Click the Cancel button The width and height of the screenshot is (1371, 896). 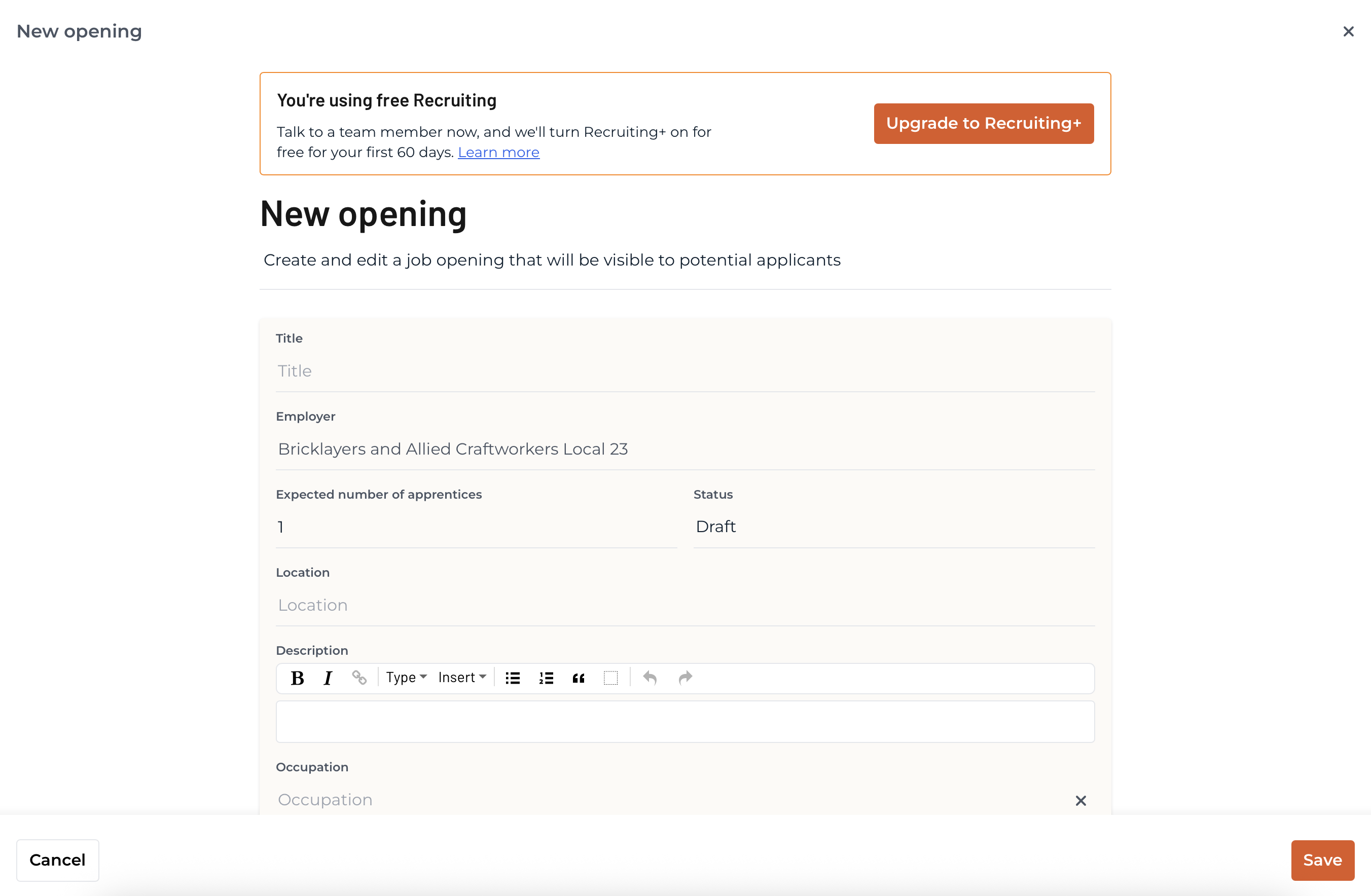pyautogui.click(x=58, y=860)
